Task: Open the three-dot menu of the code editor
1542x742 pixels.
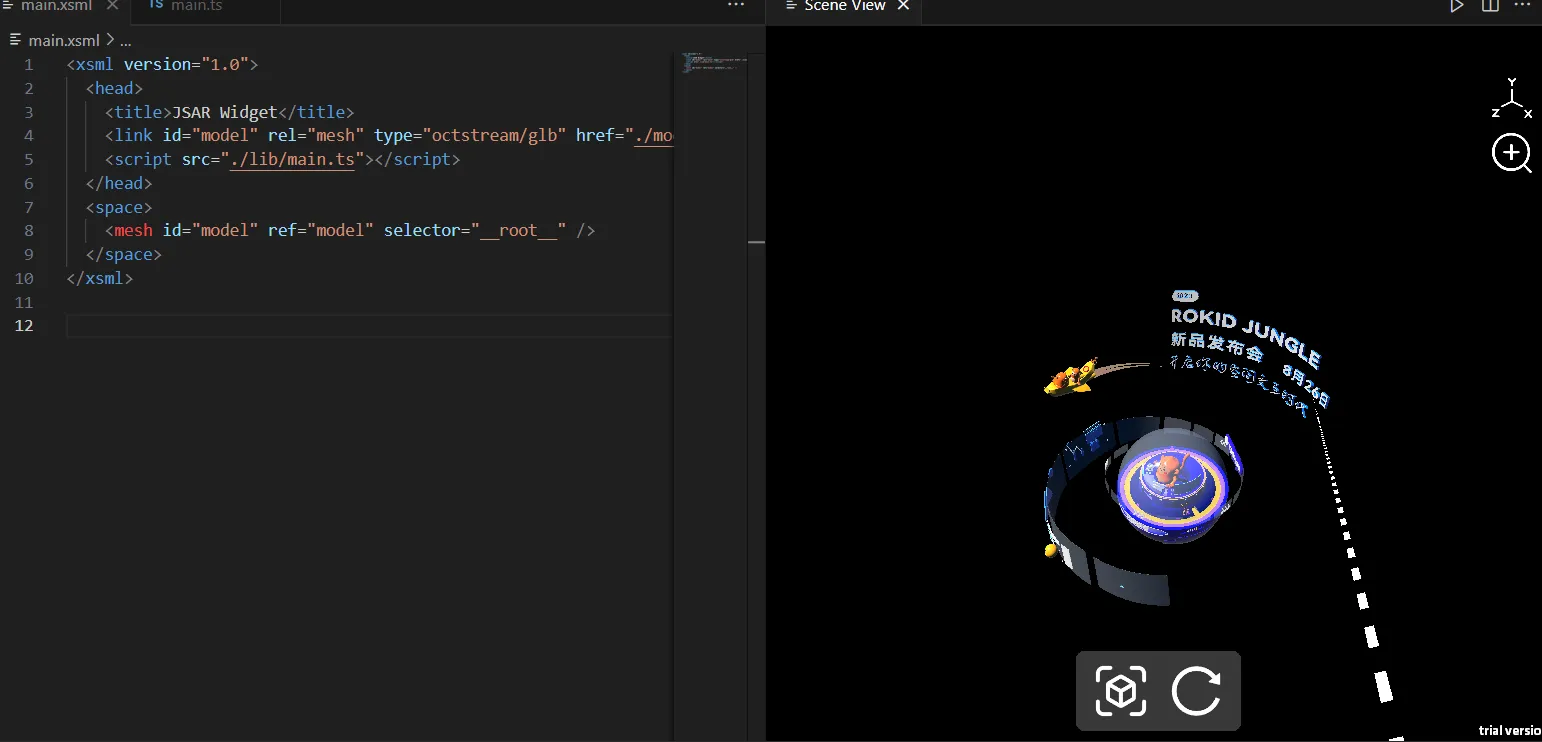Action: (736, 5)
